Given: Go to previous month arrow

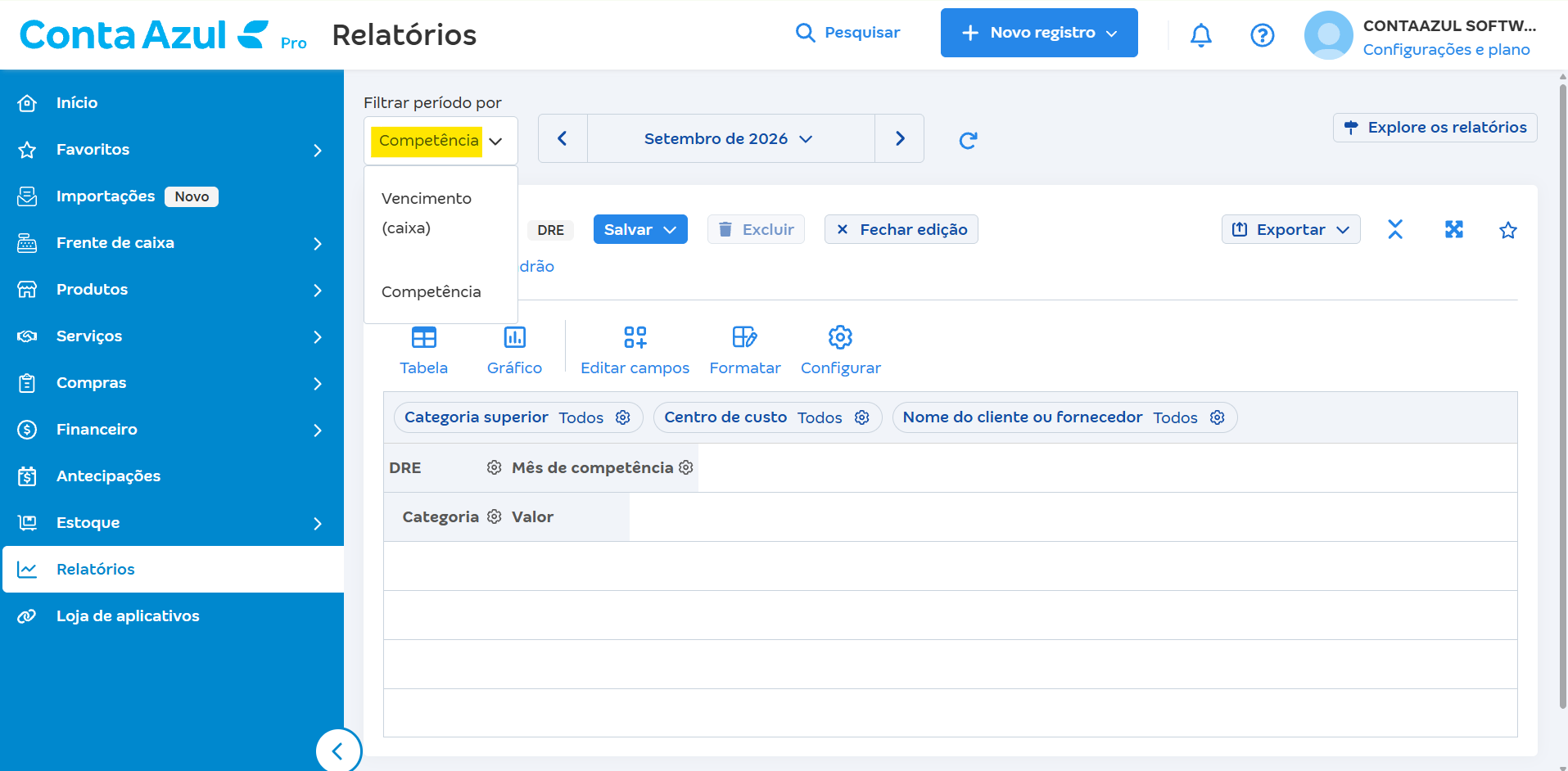Looking at the screenshot, I should pos(563,138).
